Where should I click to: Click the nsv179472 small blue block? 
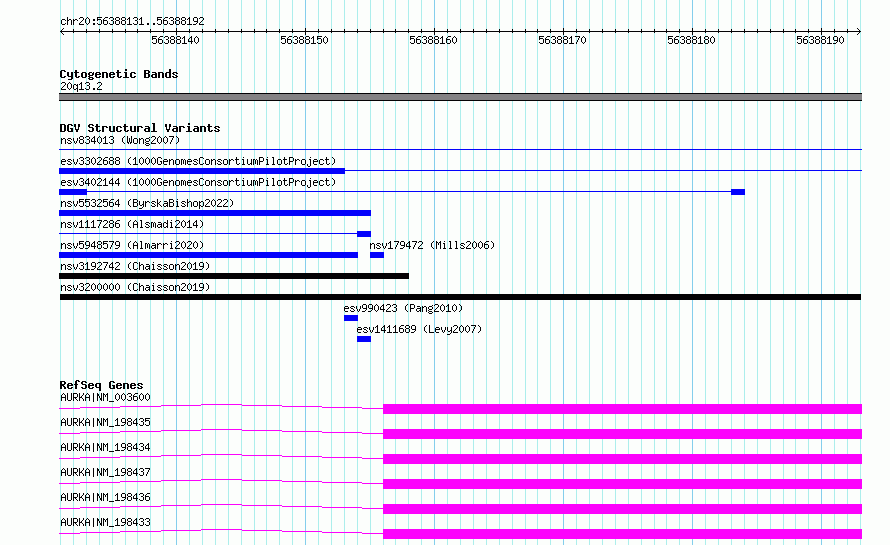(x=377, y=255)
